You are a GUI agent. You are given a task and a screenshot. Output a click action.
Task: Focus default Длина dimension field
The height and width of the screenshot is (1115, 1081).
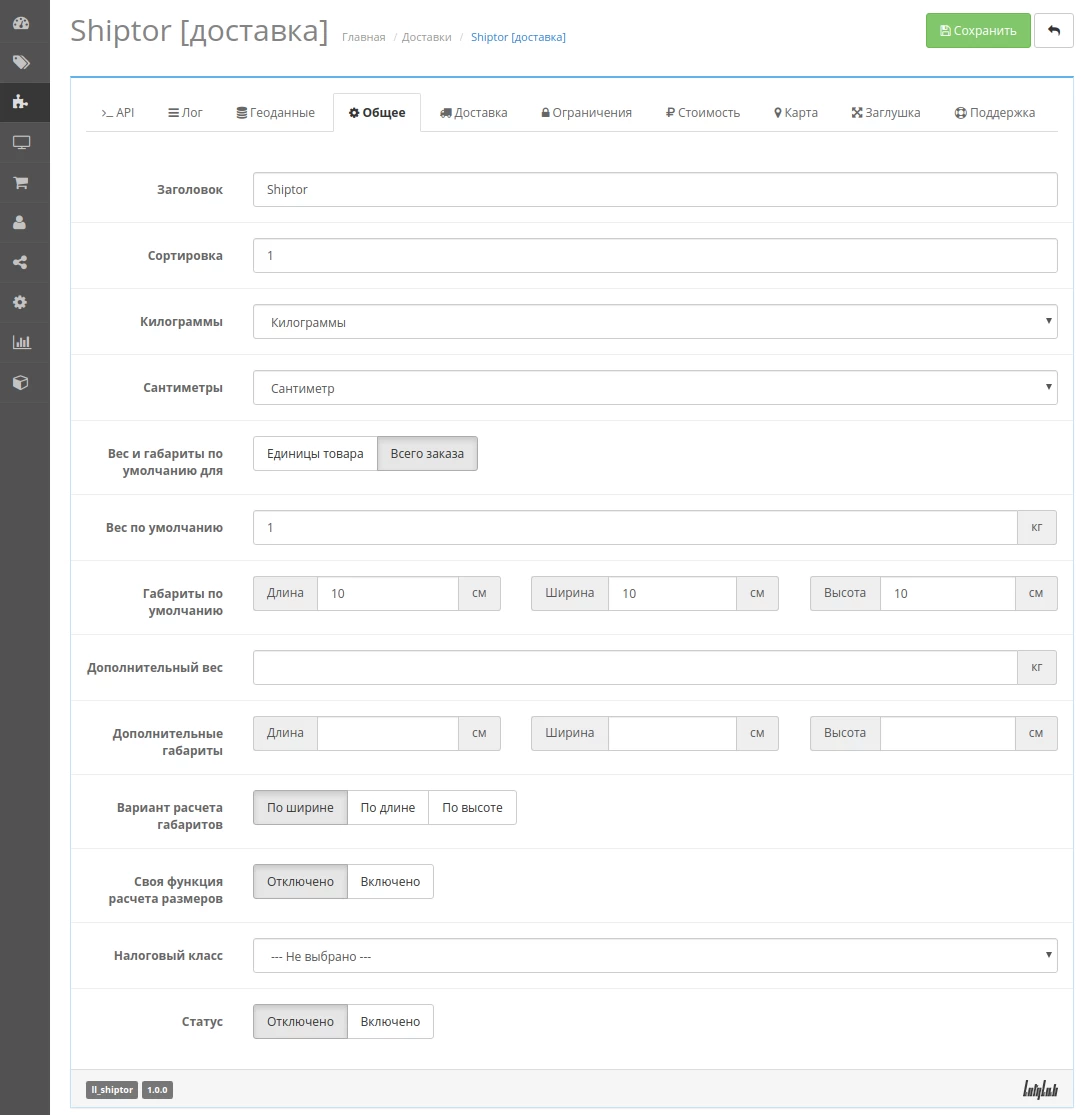click(x=388, y=594)
